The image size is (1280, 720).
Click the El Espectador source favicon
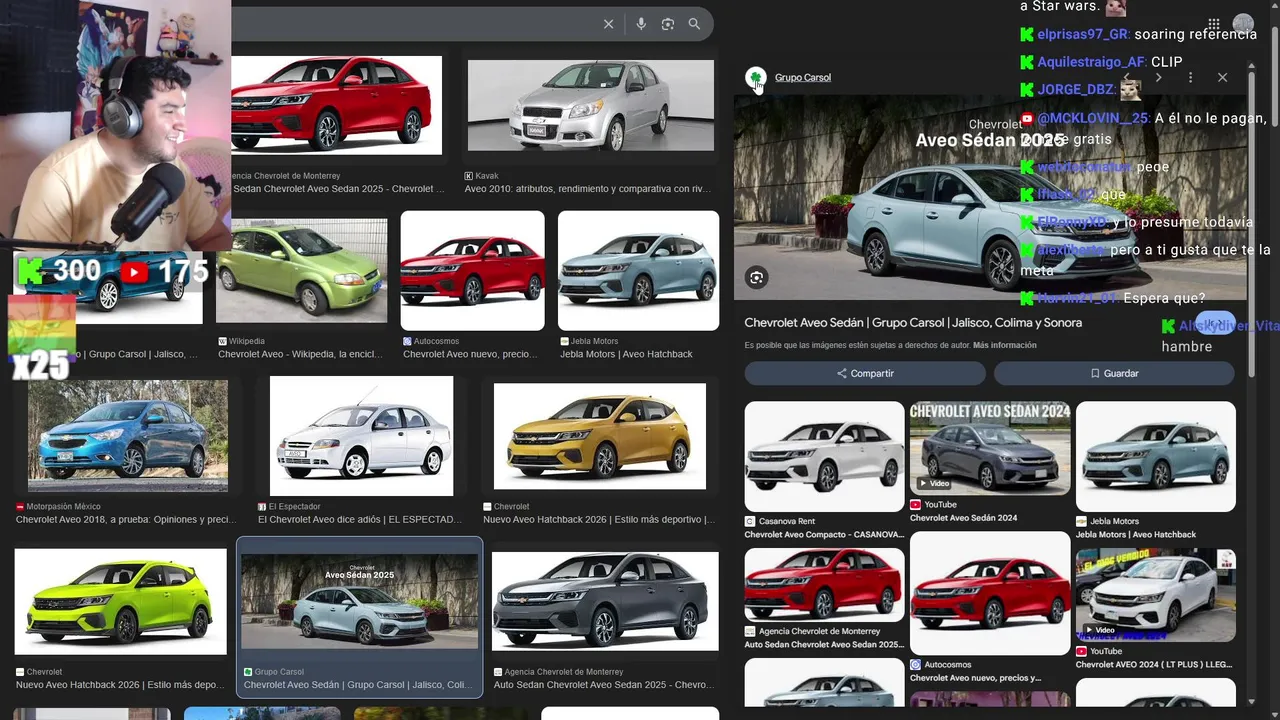pos(262,507)
